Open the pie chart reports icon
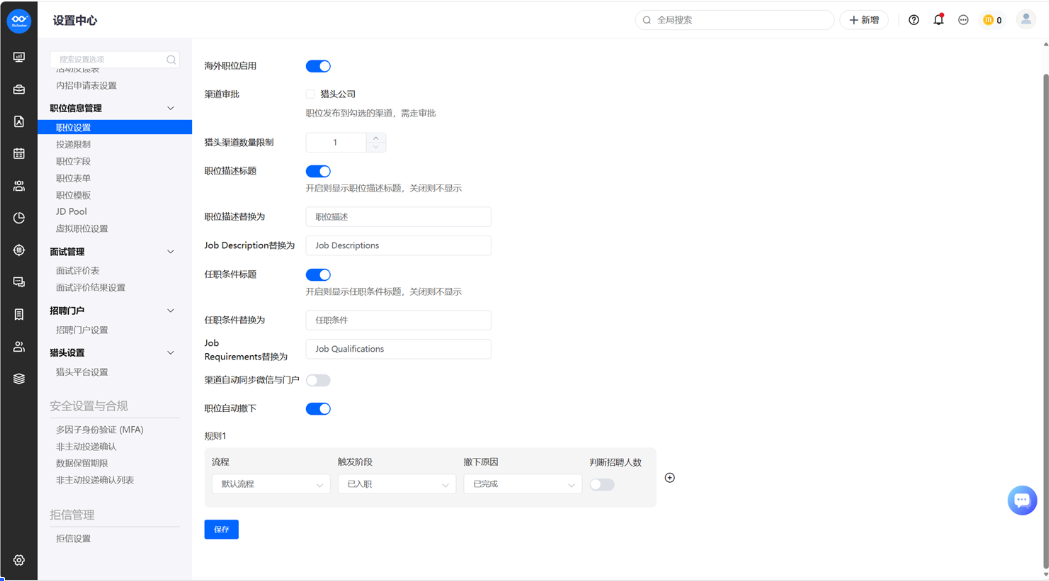 19,218
